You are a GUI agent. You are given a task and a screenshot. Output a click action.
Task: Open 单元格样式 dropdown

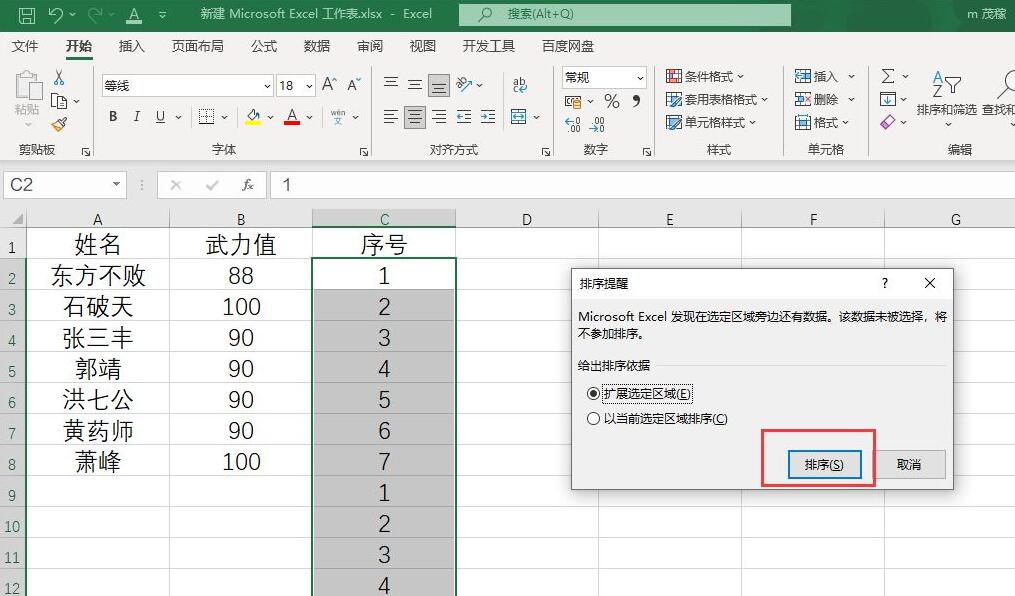(x=711, y=122)
